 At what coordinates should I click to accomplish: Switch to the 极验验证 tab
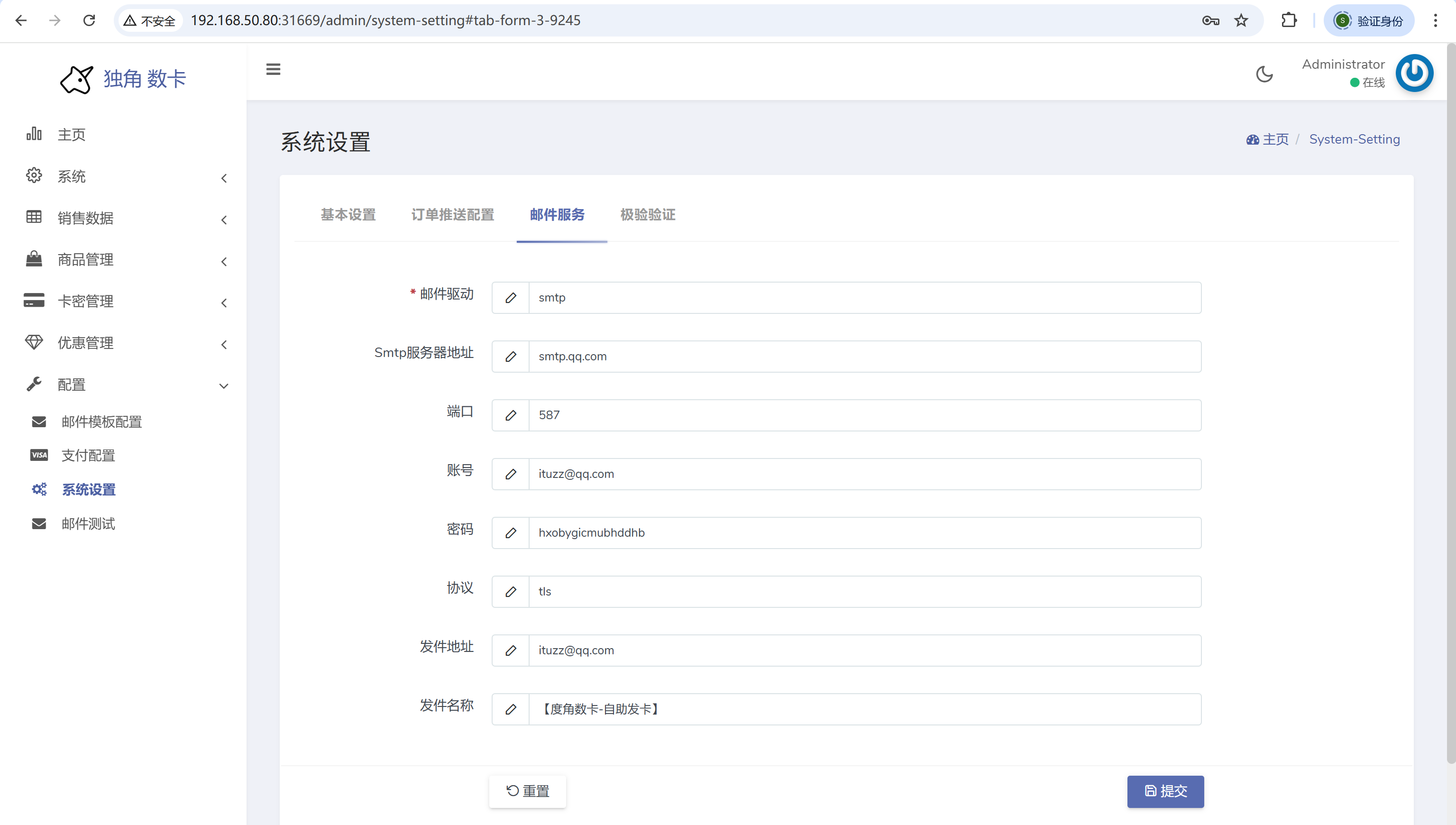click(648, 215)
